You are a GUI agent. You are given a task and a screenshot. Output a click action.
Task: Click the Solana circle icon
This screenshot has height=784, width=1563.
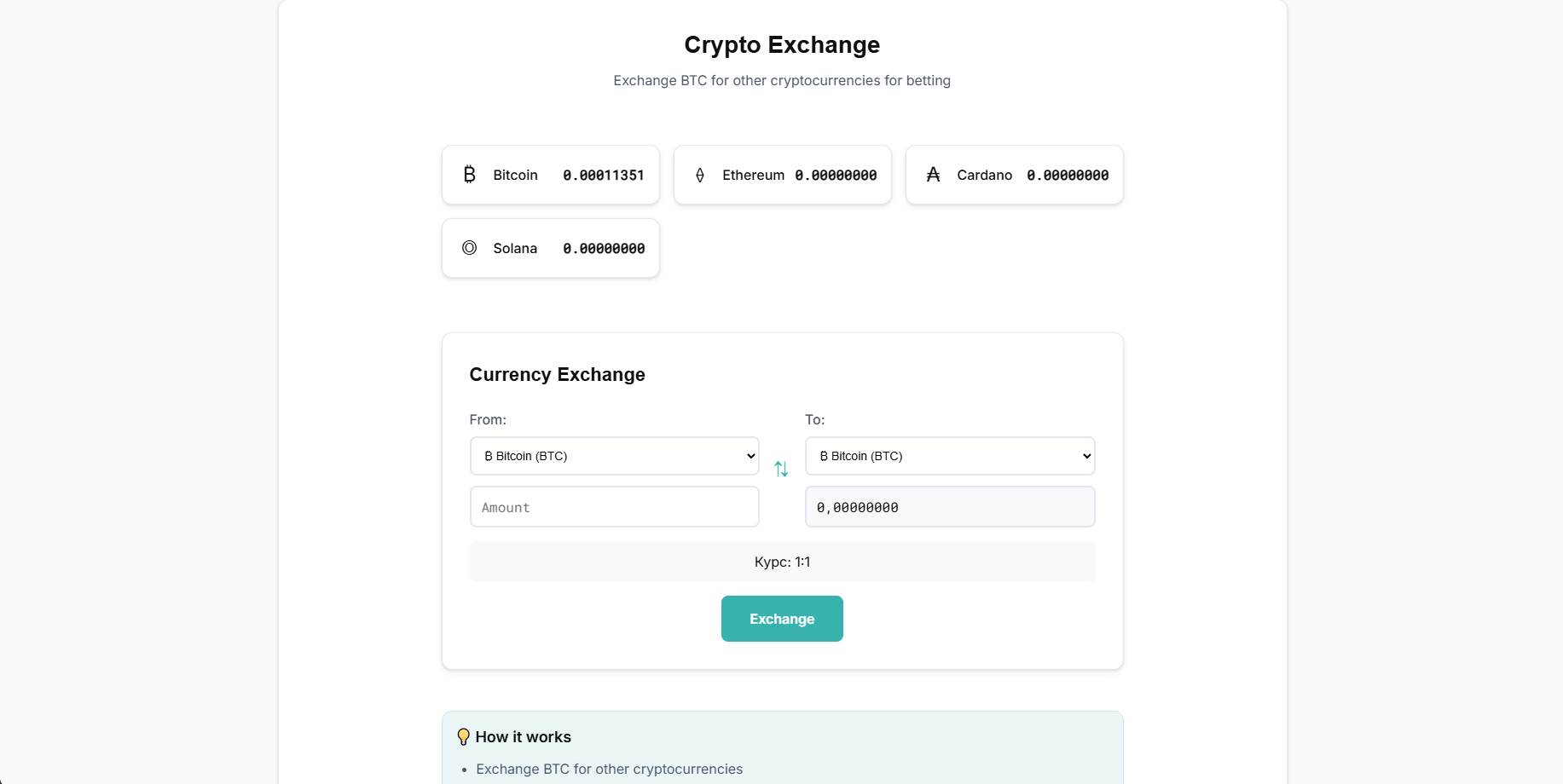[469, 248]
